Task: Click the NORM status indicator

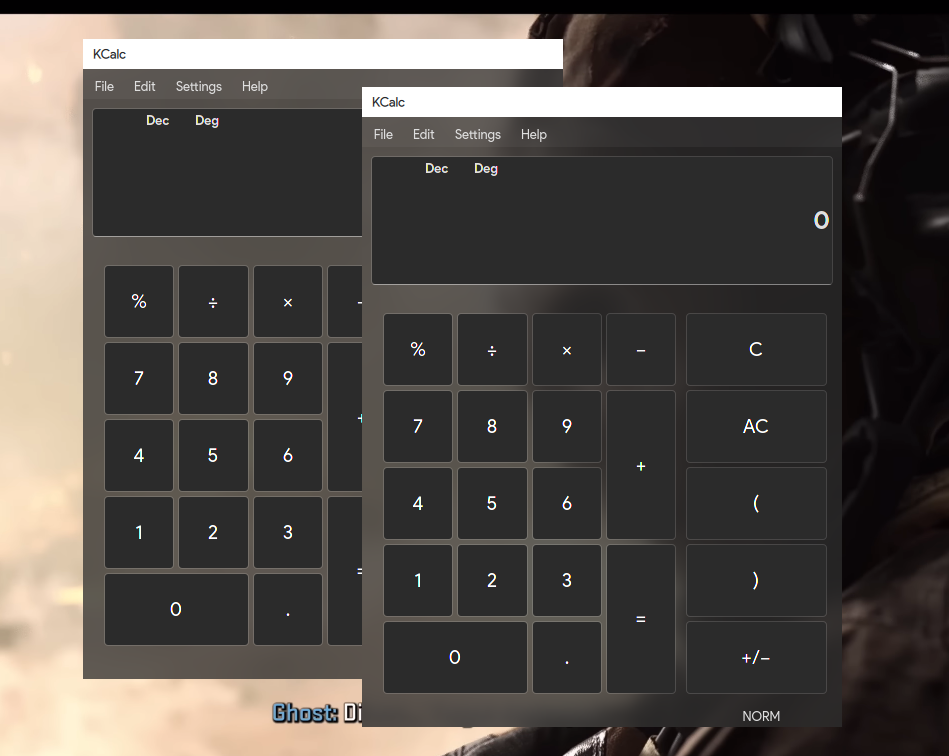Action: (x=761, y=716)
